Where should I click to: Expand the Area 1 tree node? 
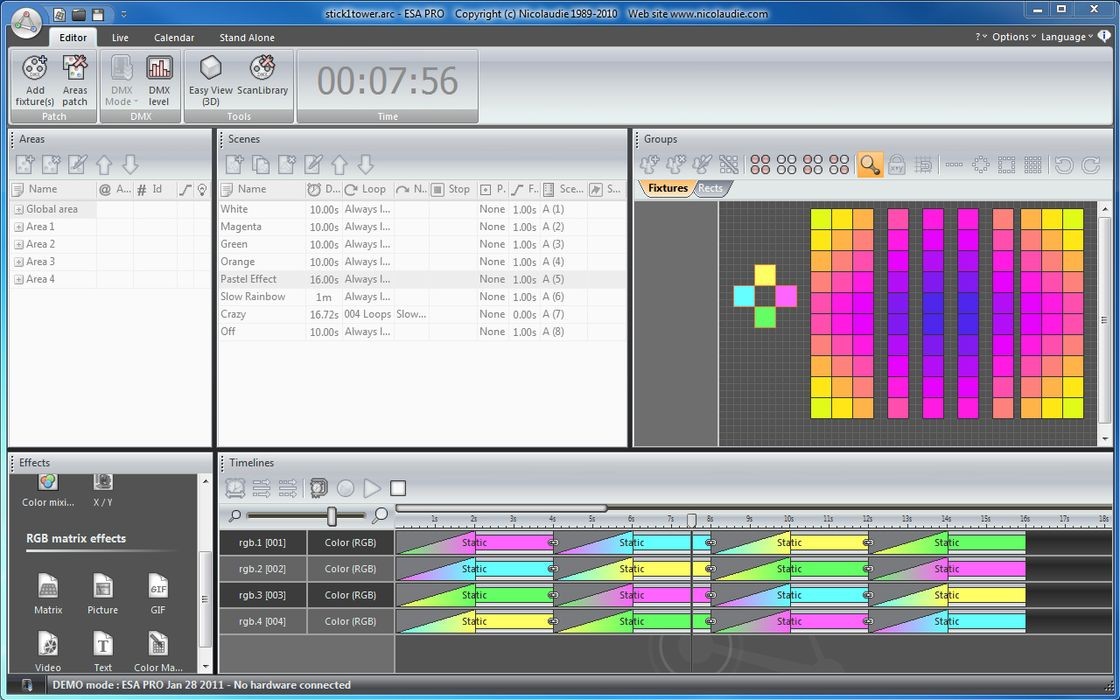pos(18,227)
